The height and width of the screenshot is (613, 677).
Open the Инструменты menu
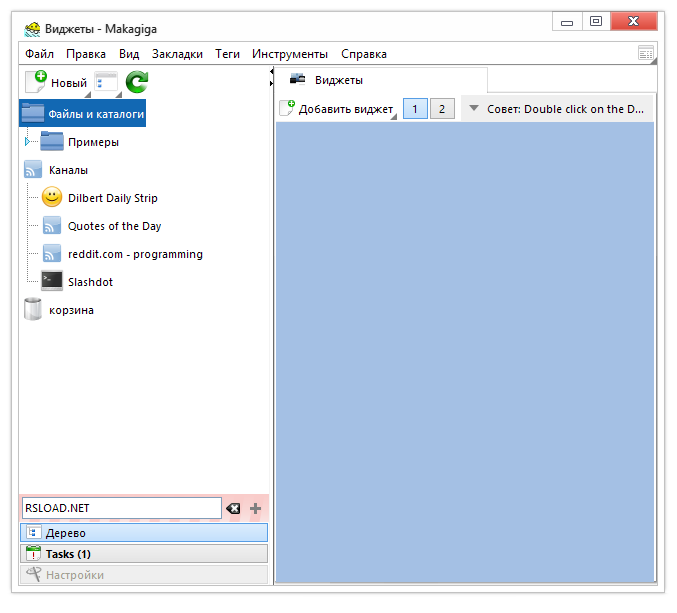290,54
